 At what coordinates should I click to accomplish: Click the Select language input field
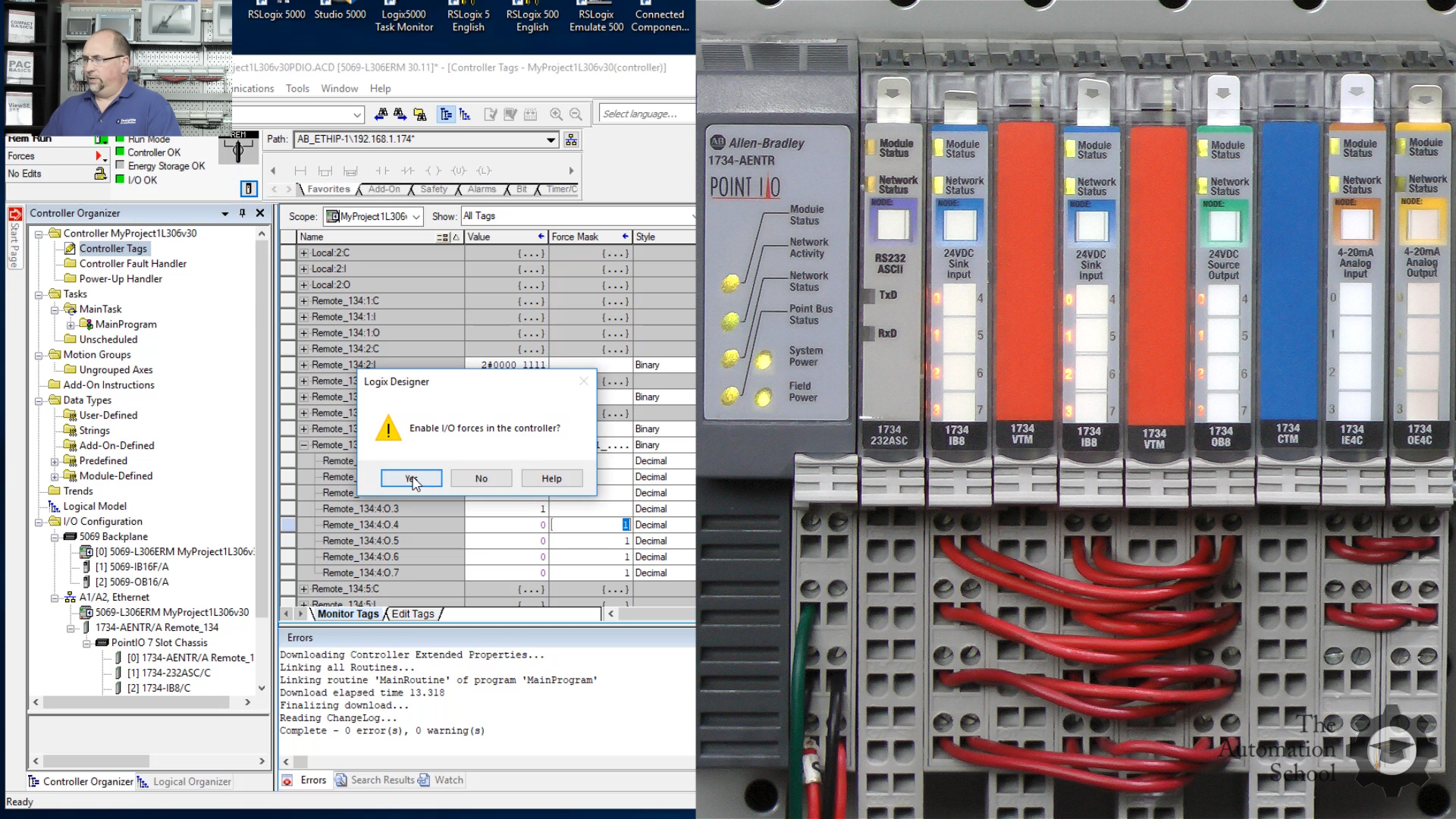pos(645,114)
